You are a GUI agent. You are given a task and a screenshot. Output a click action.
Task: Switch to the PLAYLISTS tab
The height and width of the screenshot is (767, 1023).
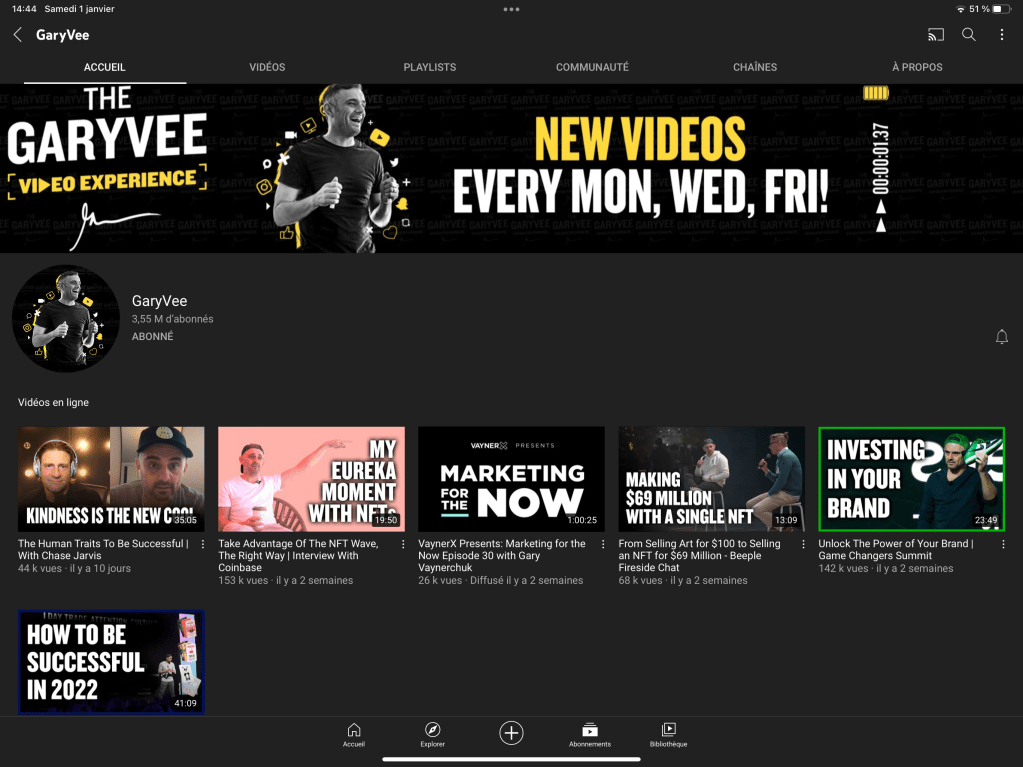click(429, 67)
